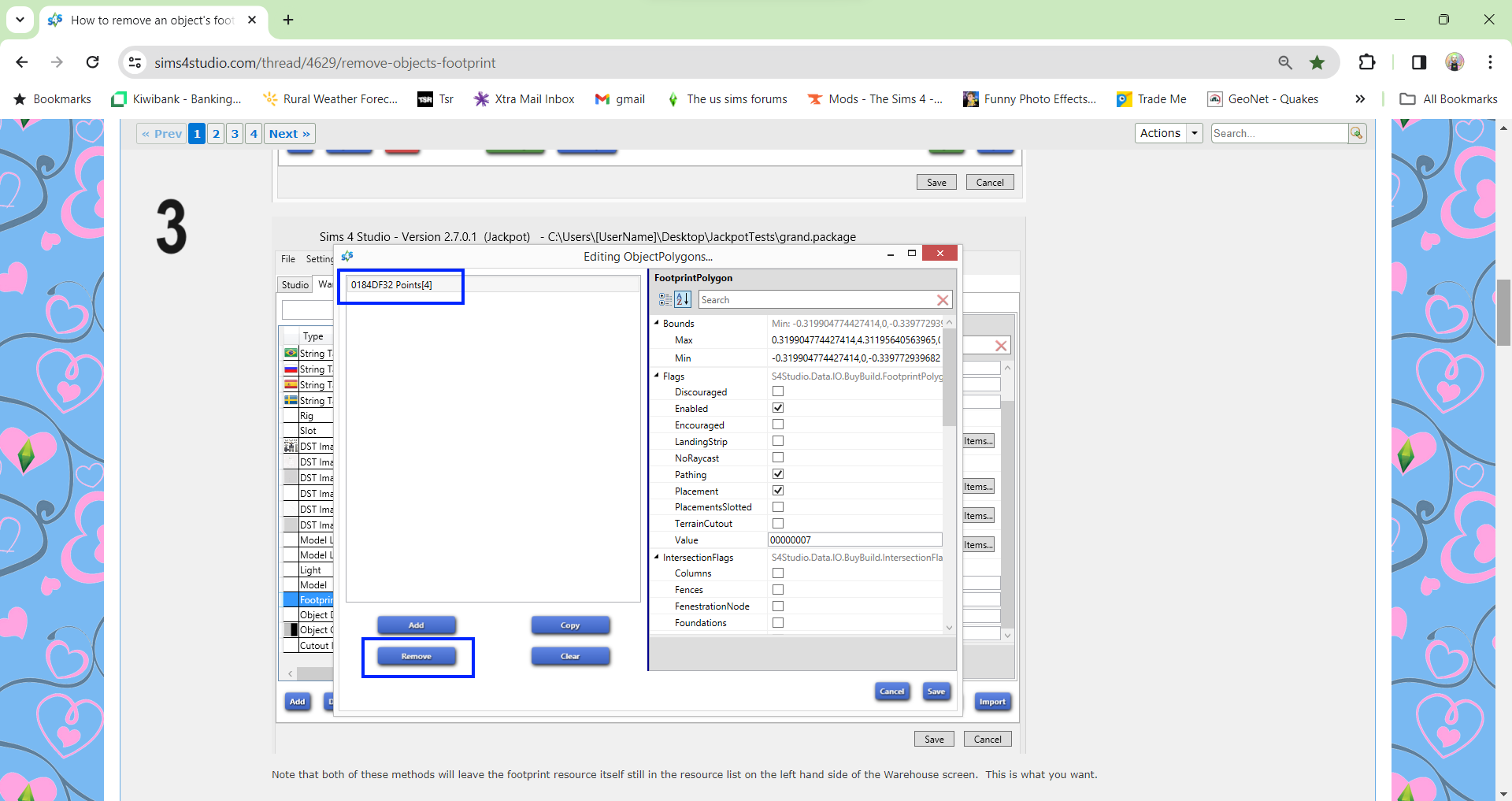
Task: Open the Extensions puzzle icon
Action: (x=1367, y=62)
